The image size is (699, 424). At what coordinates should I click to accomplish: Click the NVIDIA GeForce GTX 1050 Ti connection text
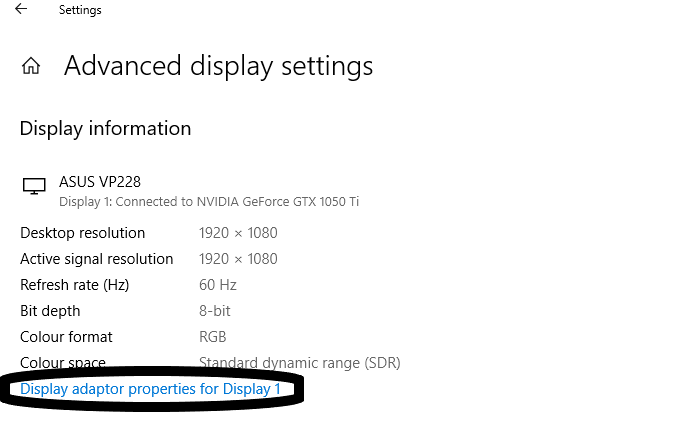[209, 202]
